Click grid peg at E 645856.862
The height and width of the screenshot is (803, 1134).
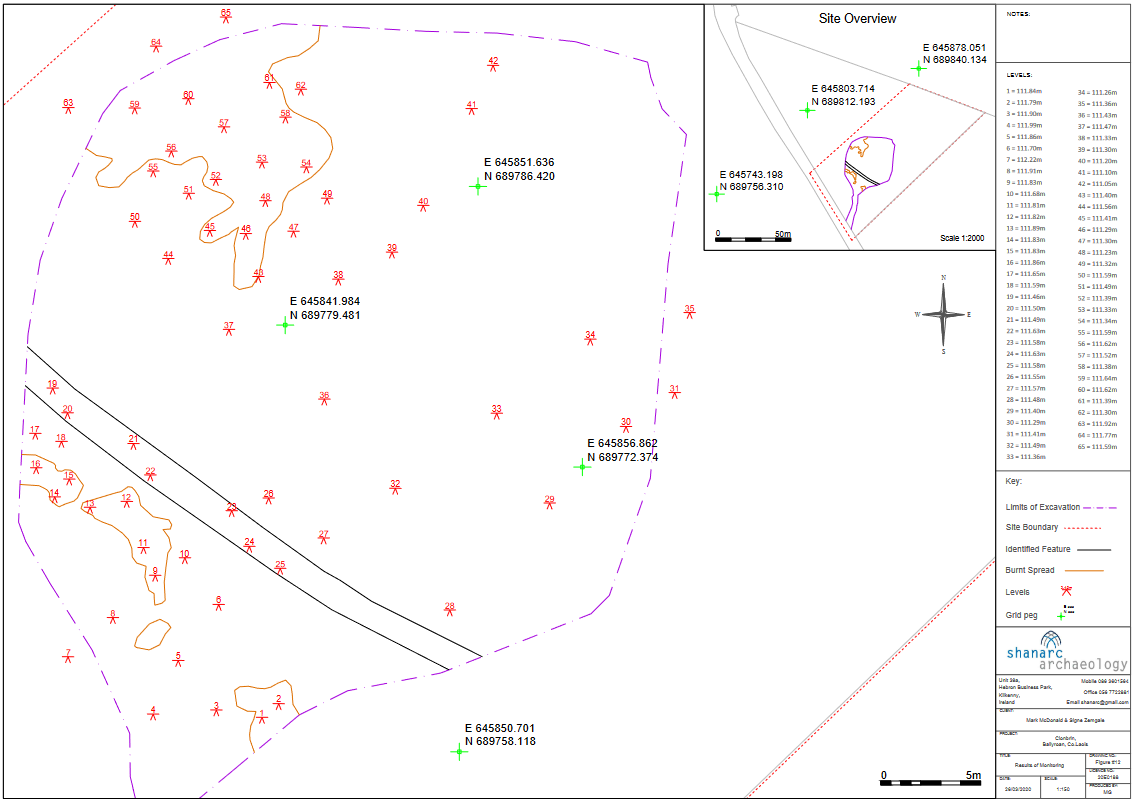pyautogui.click(x=582, y=466)
